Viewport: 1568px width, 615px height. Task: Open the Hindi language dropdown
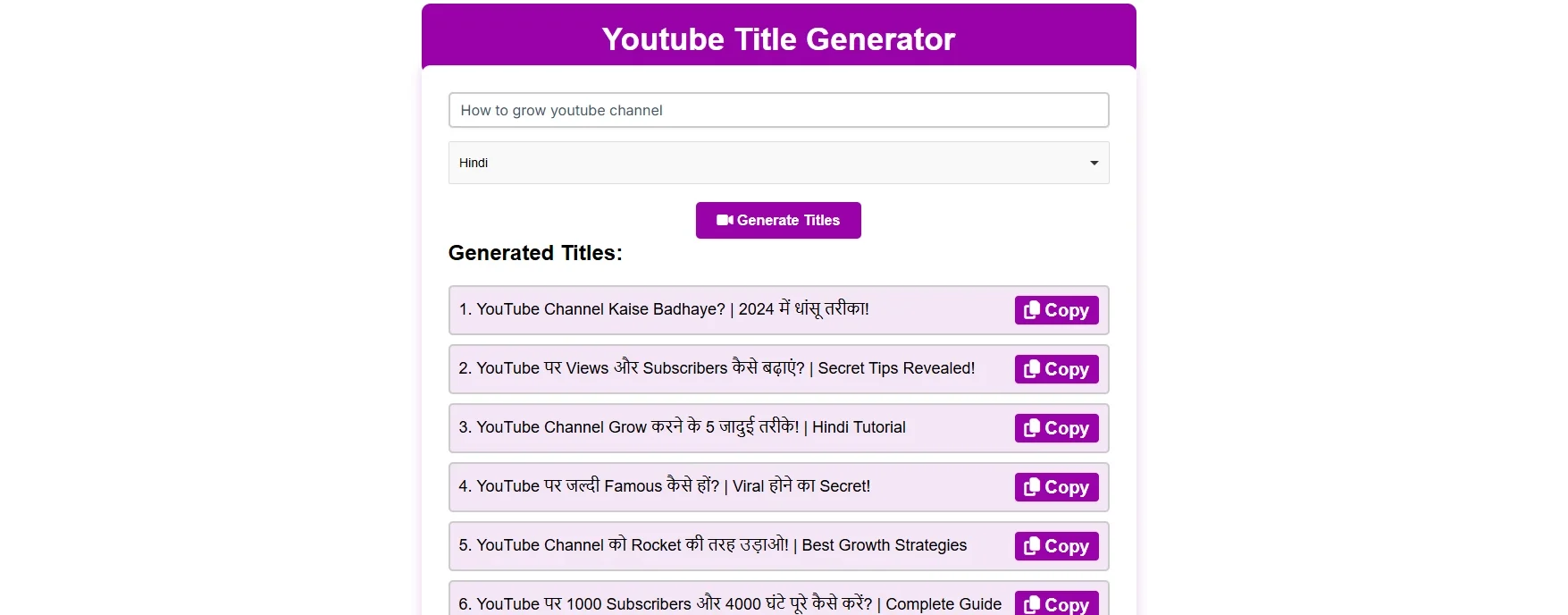(778, 163)
